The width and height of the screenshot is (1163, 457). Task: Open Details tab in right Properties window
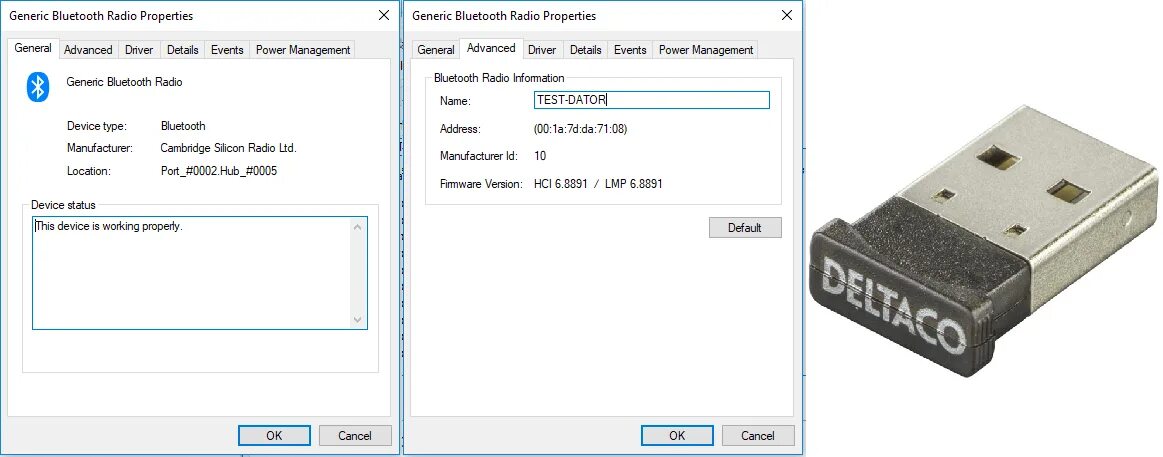click(585, 50)
